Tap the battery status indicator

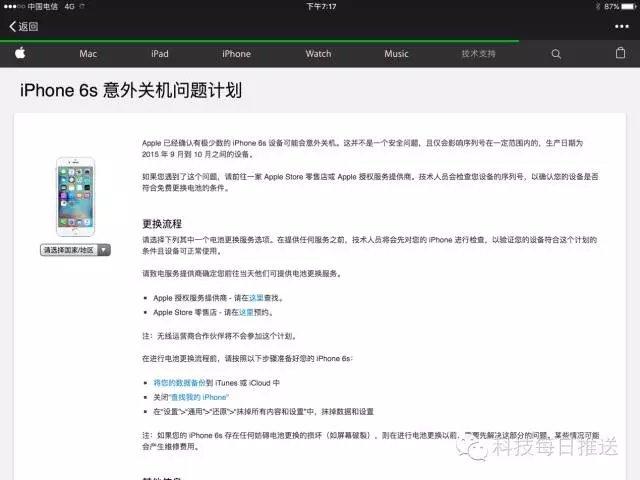(620, 7)
